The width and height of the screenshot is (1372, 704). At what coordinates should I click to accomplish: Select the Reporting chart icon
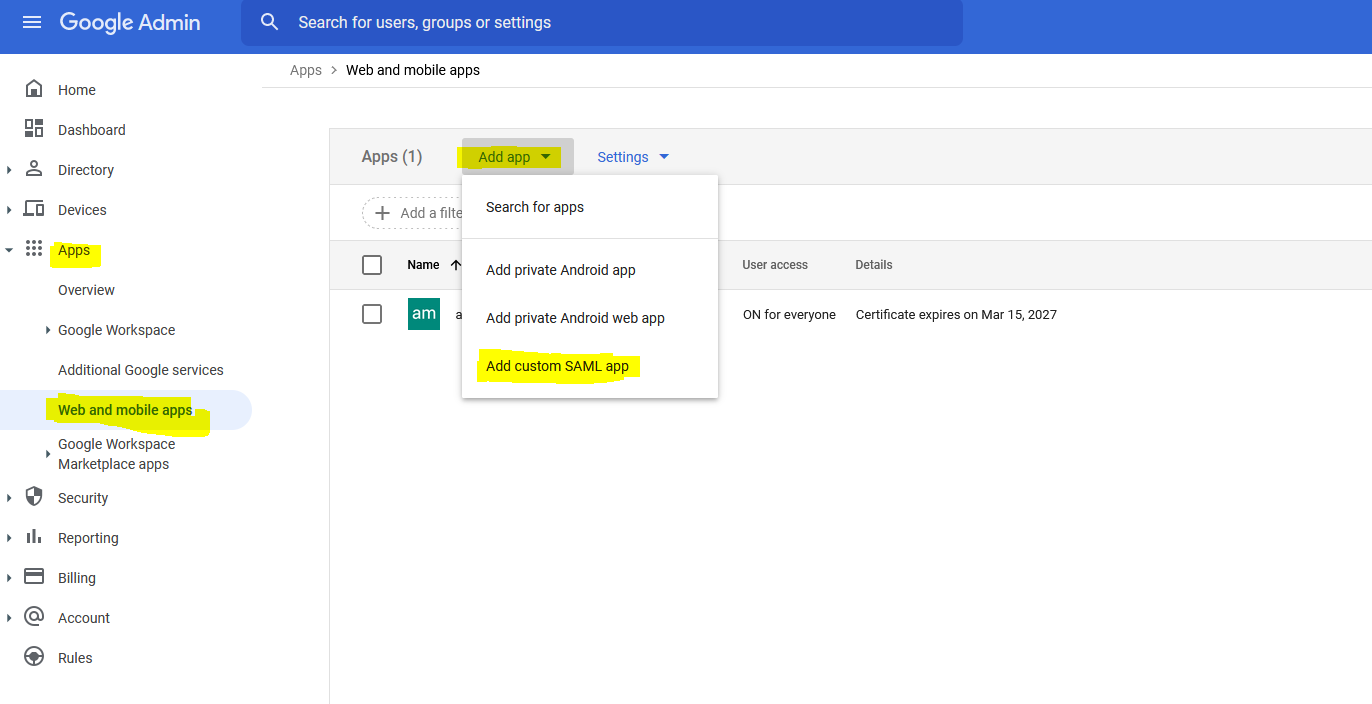33,537
